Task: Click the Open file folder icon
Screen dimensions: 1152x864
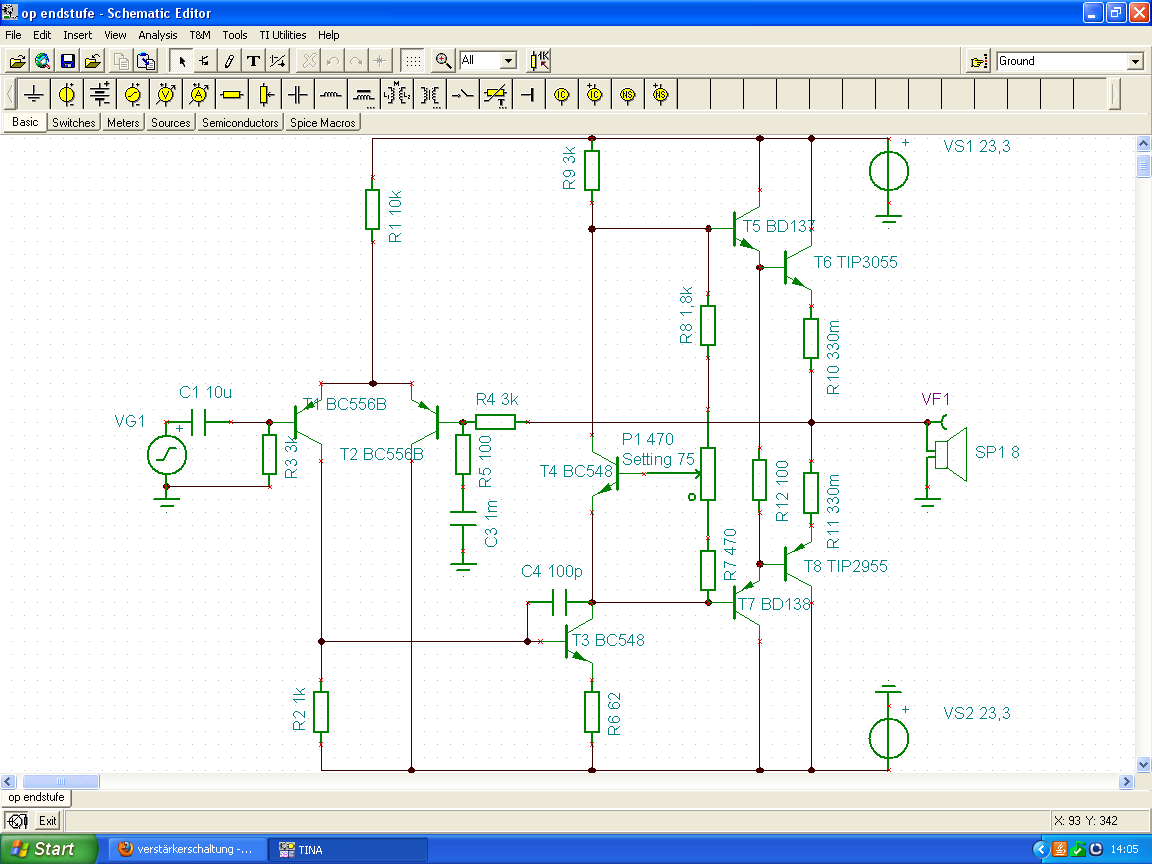Action: [x=18, y=61]
